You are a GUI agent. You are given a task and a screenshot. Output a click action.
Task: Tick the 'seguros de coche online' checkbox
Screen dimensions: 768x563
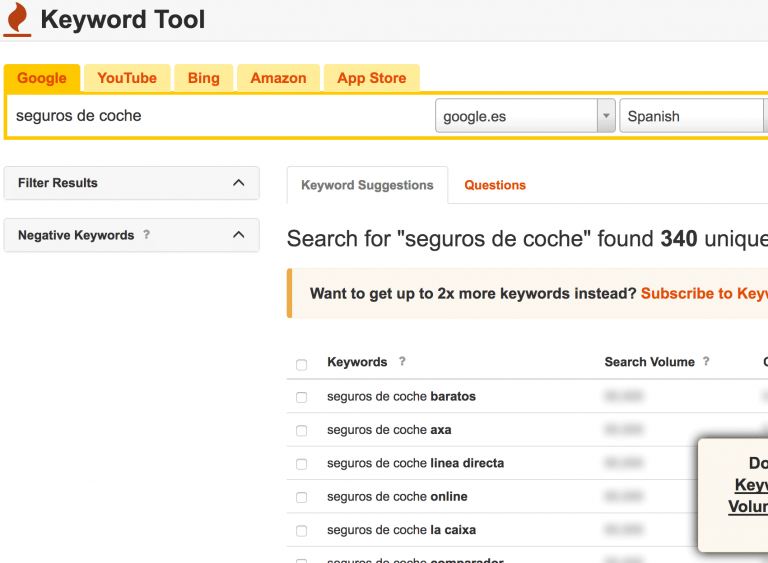[302, 497]
